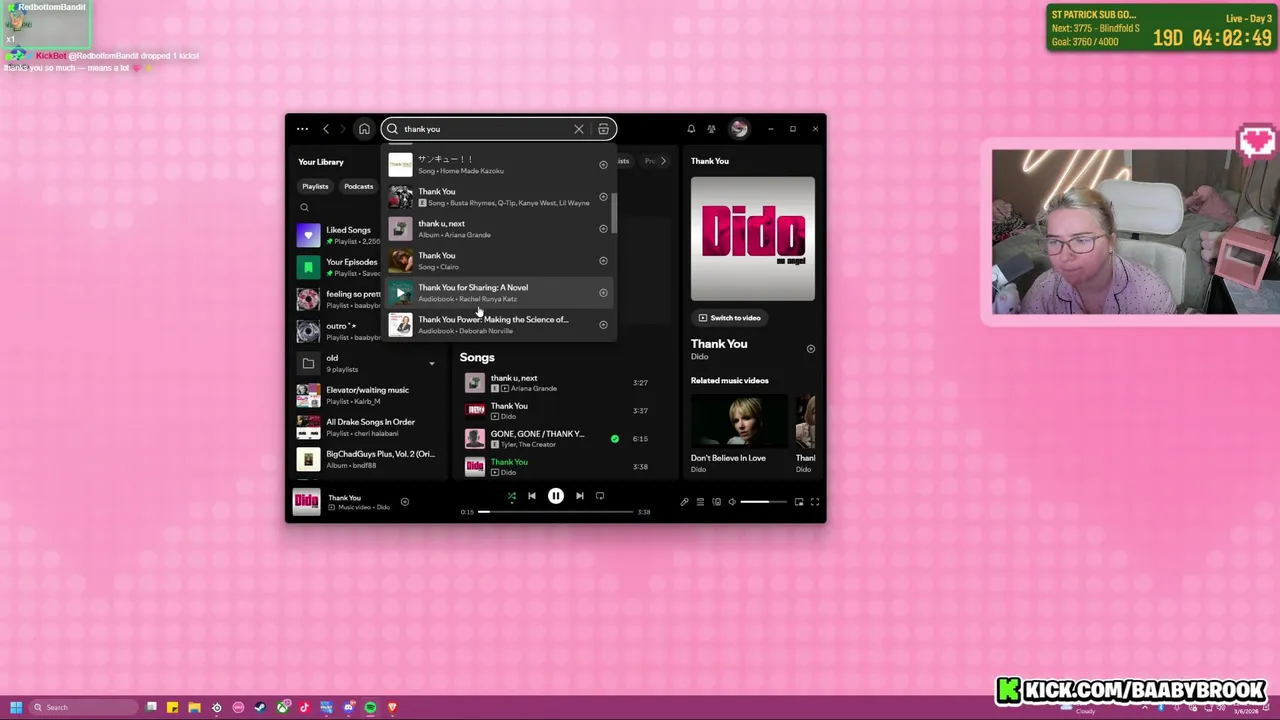1280x720 pixels.
Task: Toggle shuffle playback
Action: tap(511, 496)
